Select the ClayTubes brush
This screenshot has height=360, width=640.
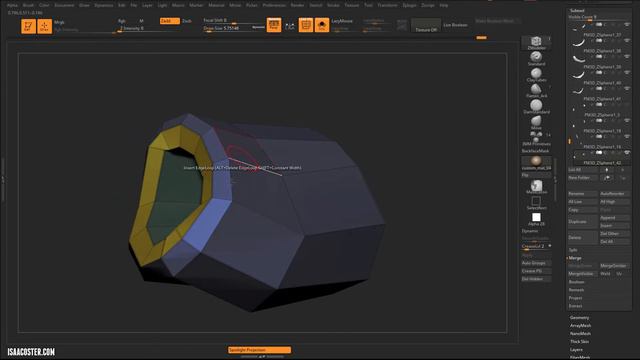[536, 75]
